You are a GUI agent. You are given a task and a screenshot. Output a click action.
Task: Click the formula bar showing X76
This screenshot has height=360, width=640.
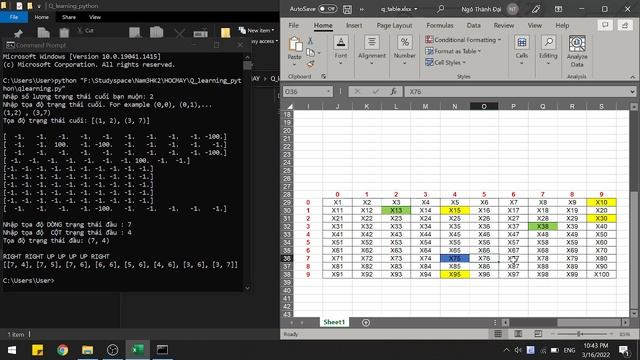coord(517,92)
